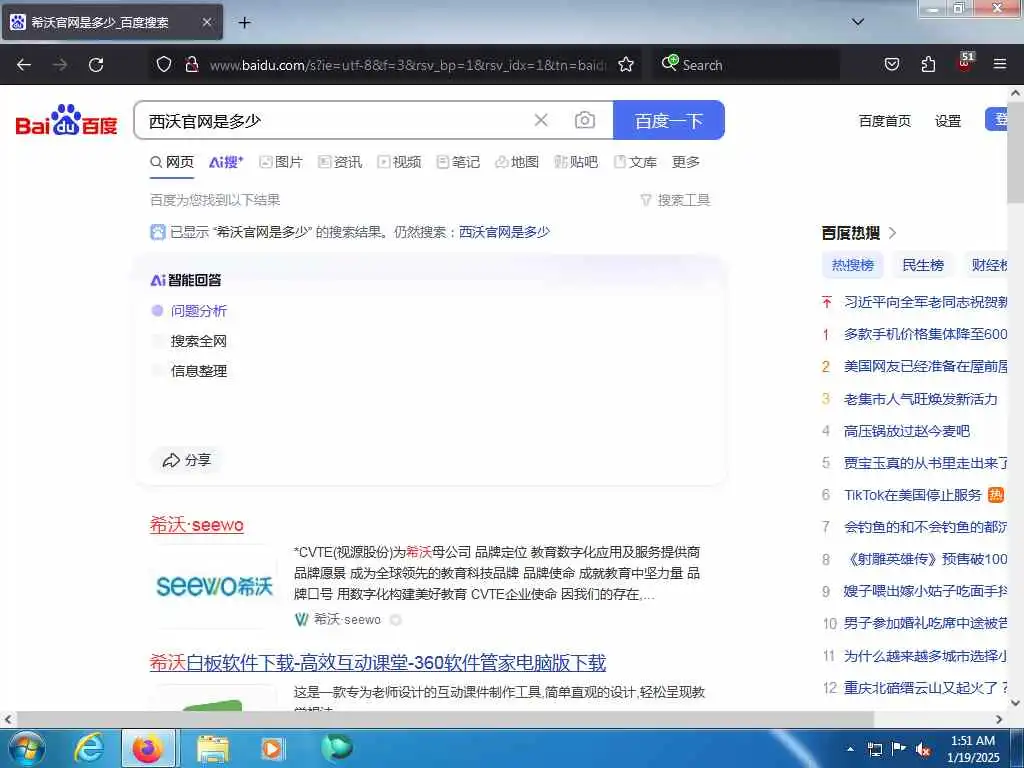Viewport: 1024px width, 768px height.
Task: Close the 希沃官网是多少 tab
Action: pos(206,22)
